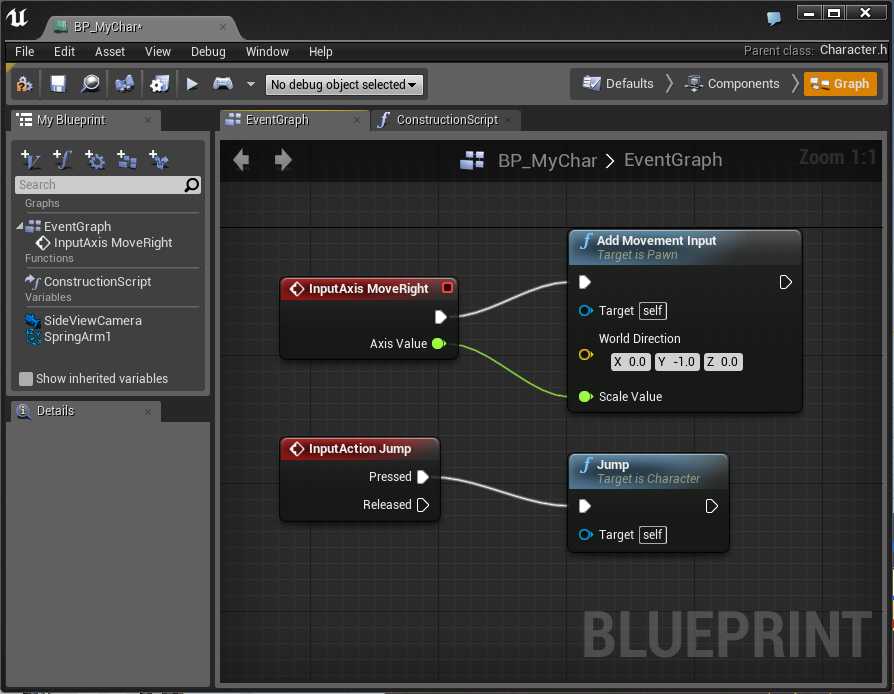
Task: Switch to the Components mode
Action: coord(732,84)
